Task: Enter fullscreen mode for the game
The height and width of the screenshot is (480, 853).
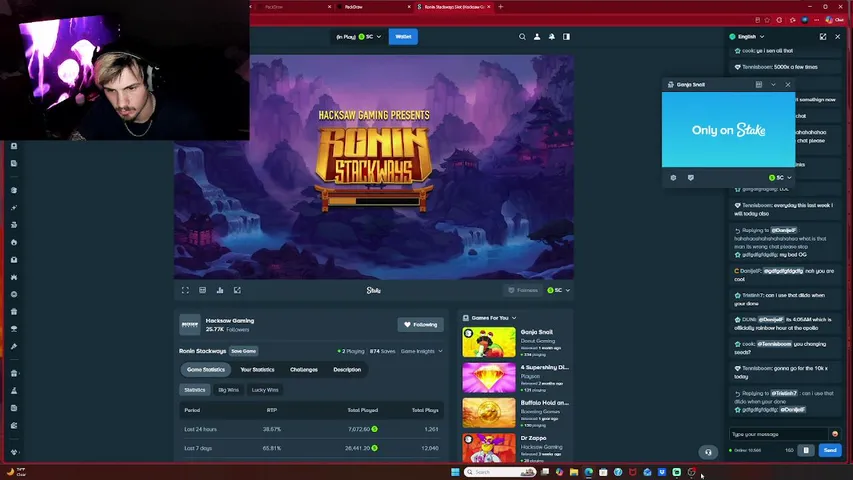Action: click(185, 290)
